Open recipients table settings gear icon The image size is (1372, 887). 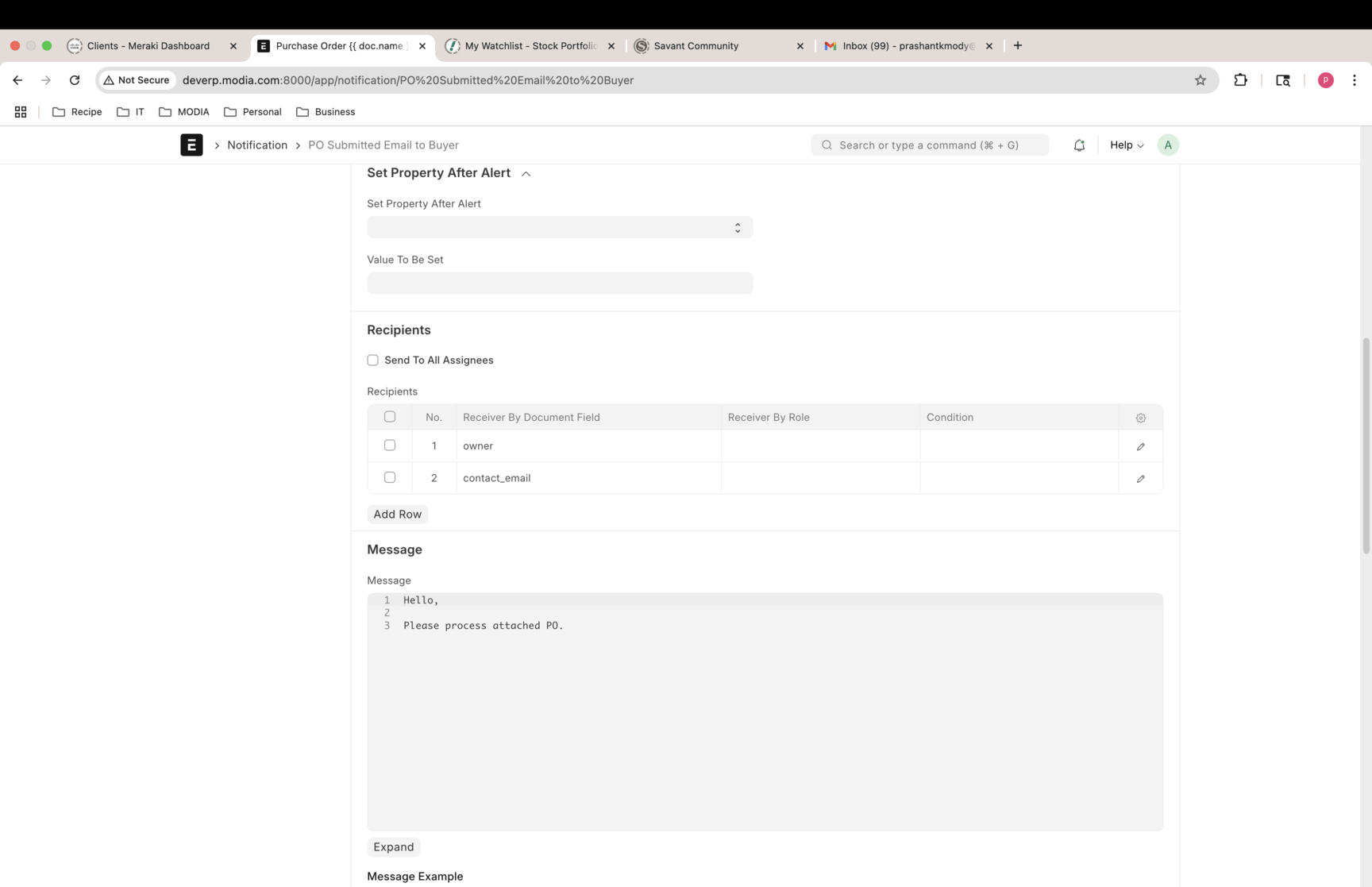[x=1141, y=418]
